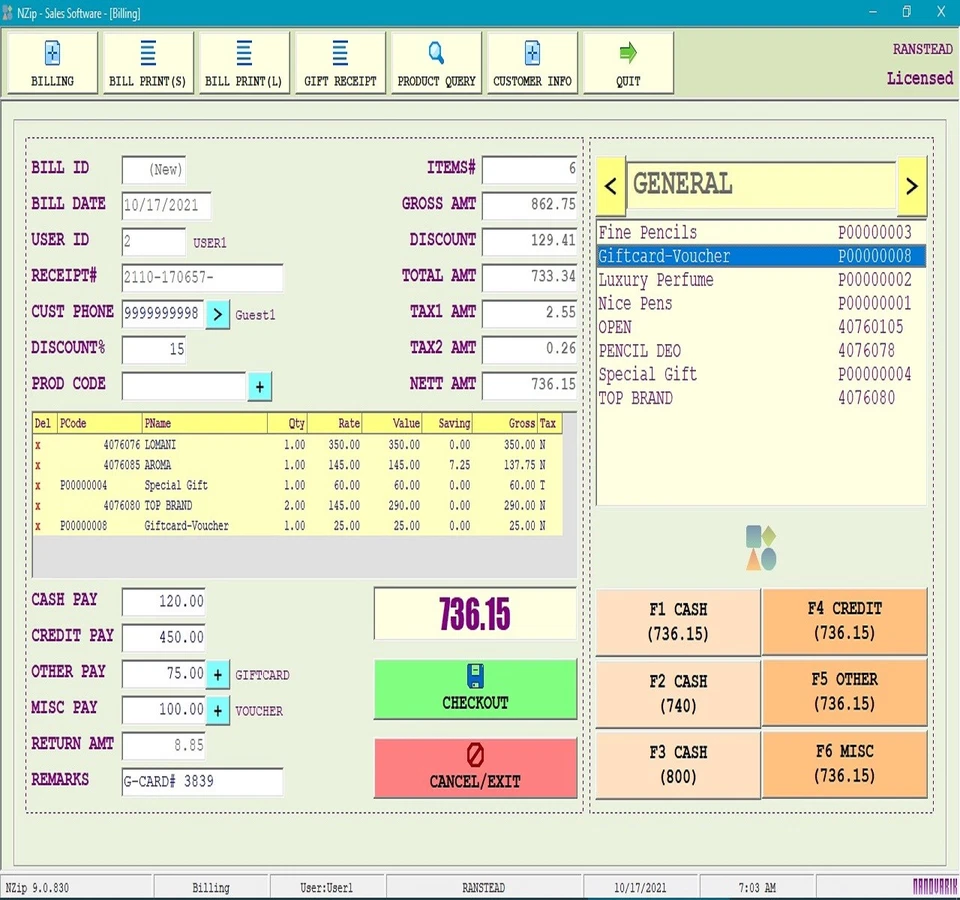Delete the LOMANI line with its x marker
Screen dimensions: 960x900
tap(37, 445)
